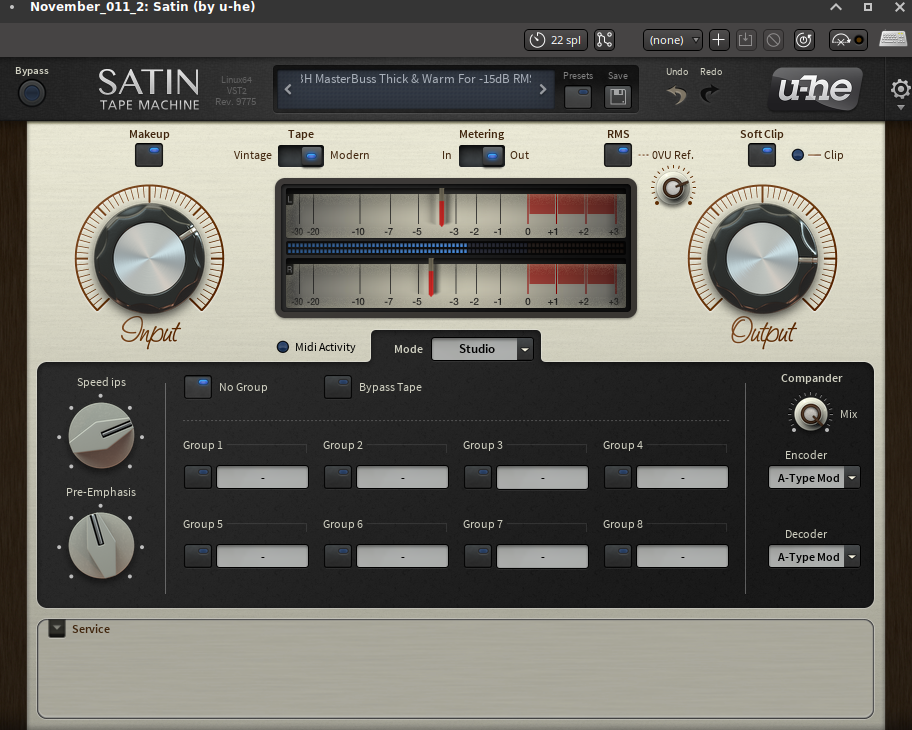The image size is (912, 730).
Task: Show the virtual keyboard icon
Action: tap(893, 40)
